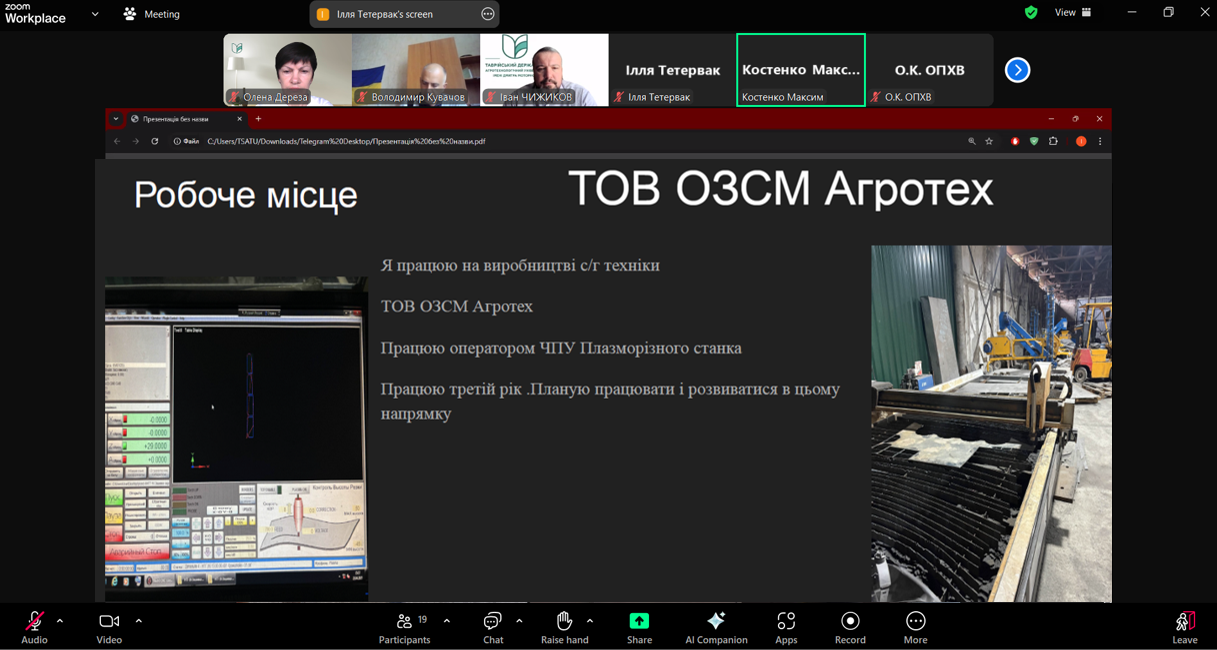Open the Chat panel
This screenshot has height=650, width=1217.
coord(492,627)
